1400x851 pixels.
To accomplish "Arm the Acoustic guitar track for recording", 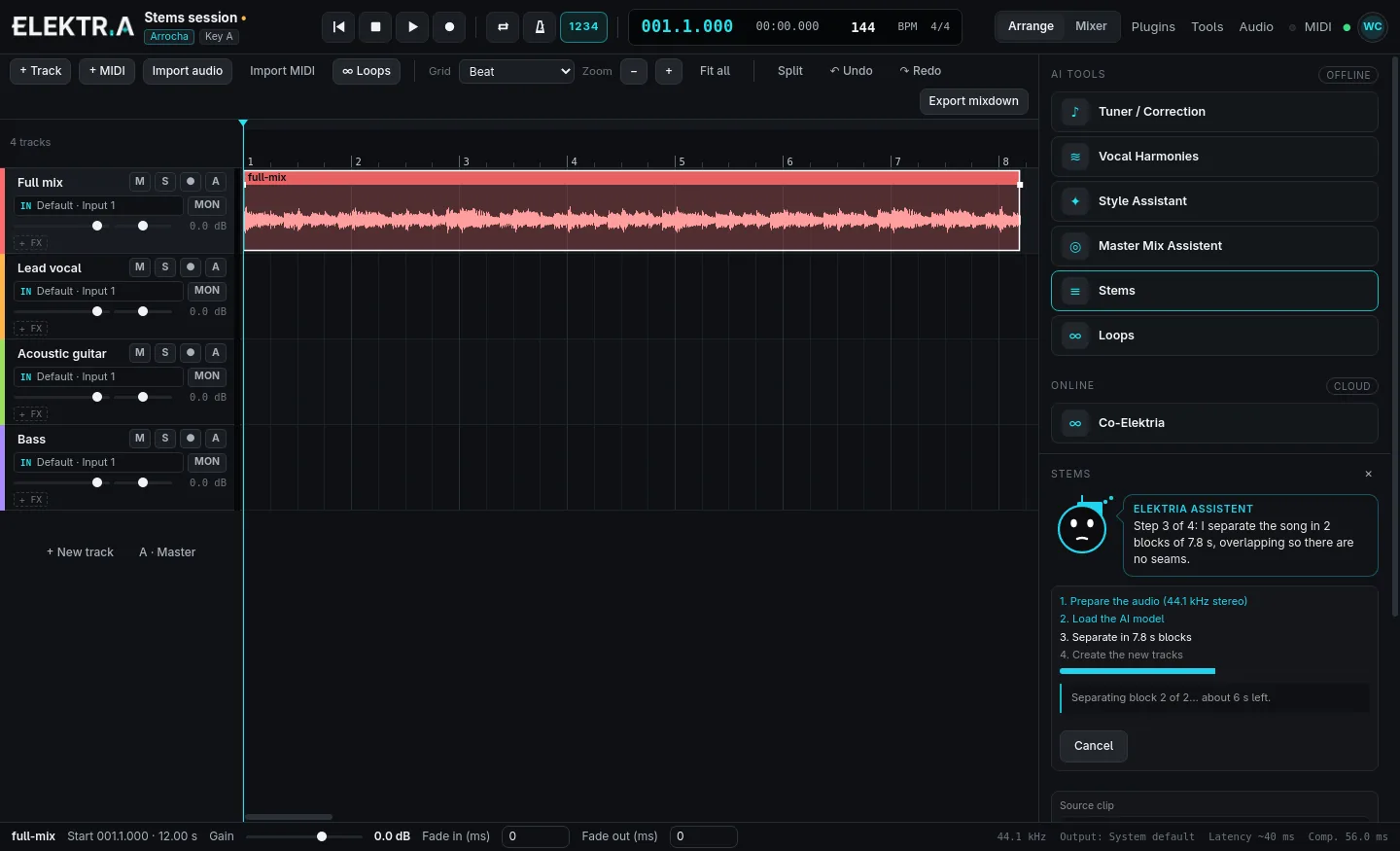I will [x=191, y=353].
